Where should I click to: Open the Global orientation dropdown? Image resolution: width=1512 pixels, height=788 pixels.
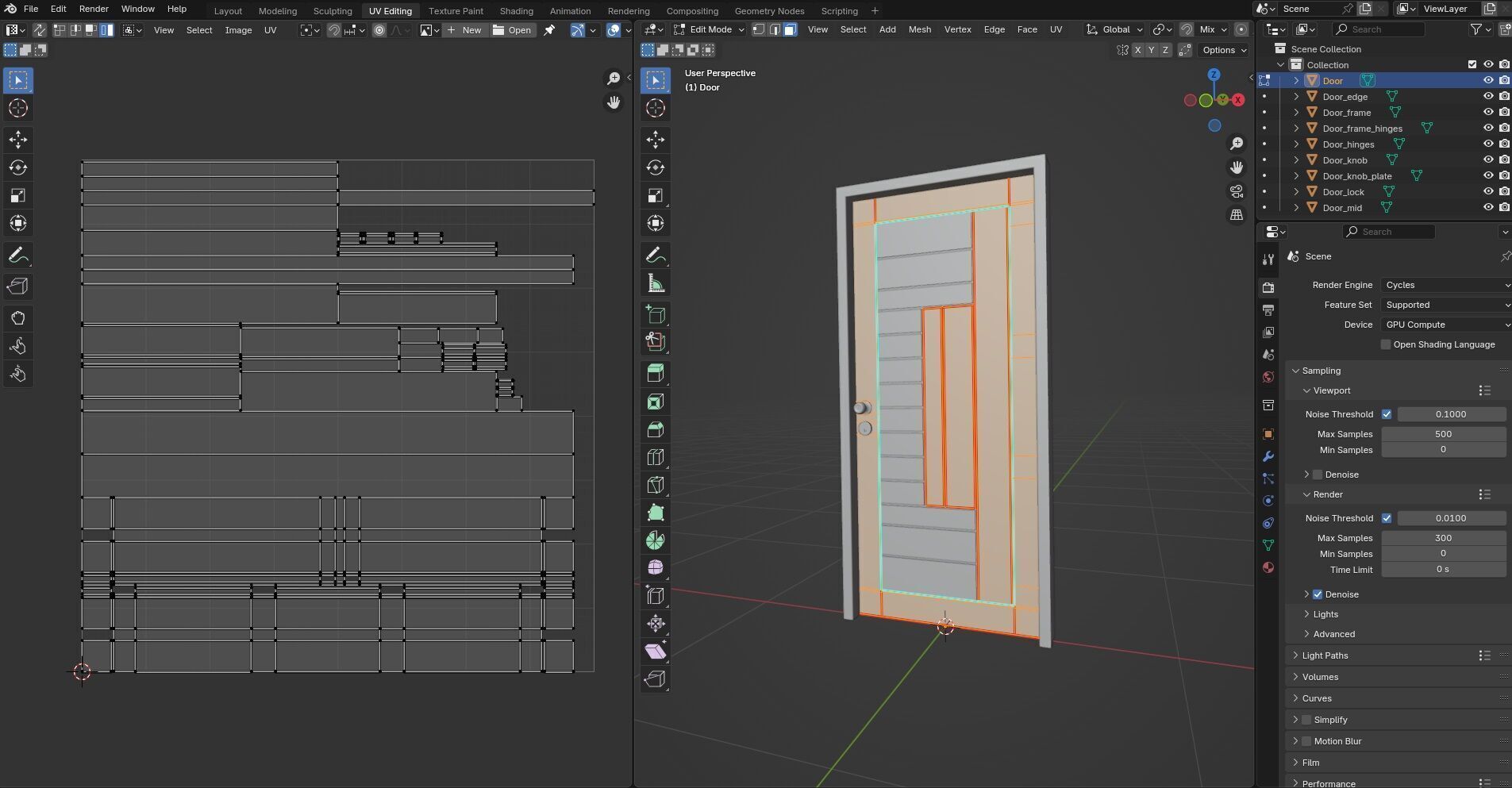(x=1114, y=29)
